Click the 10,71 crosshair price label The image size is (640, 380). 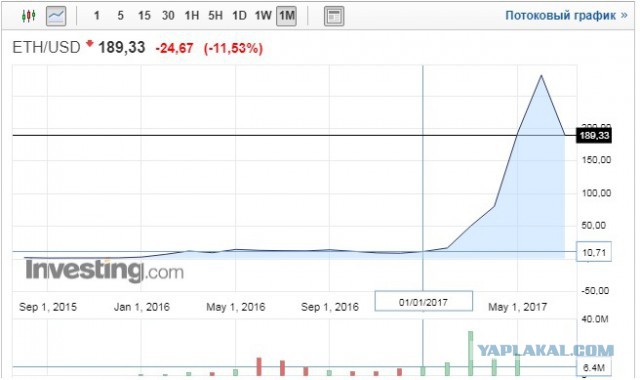pos(594,252)
